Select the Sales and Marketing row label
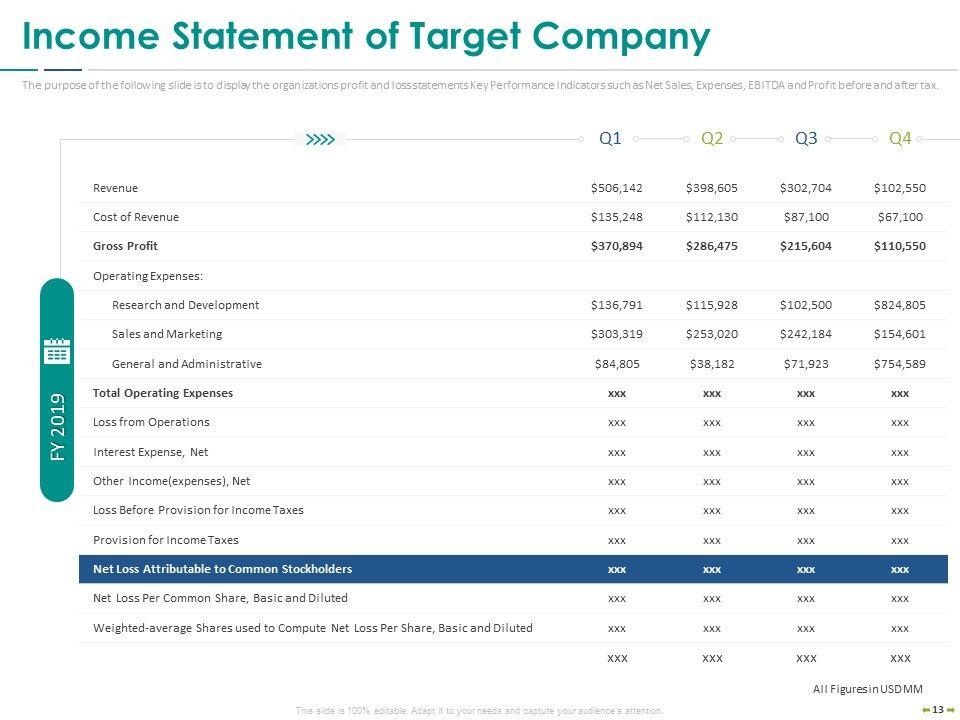The width and height of the screenshot is (960, 720). click(x=167, y=334)
